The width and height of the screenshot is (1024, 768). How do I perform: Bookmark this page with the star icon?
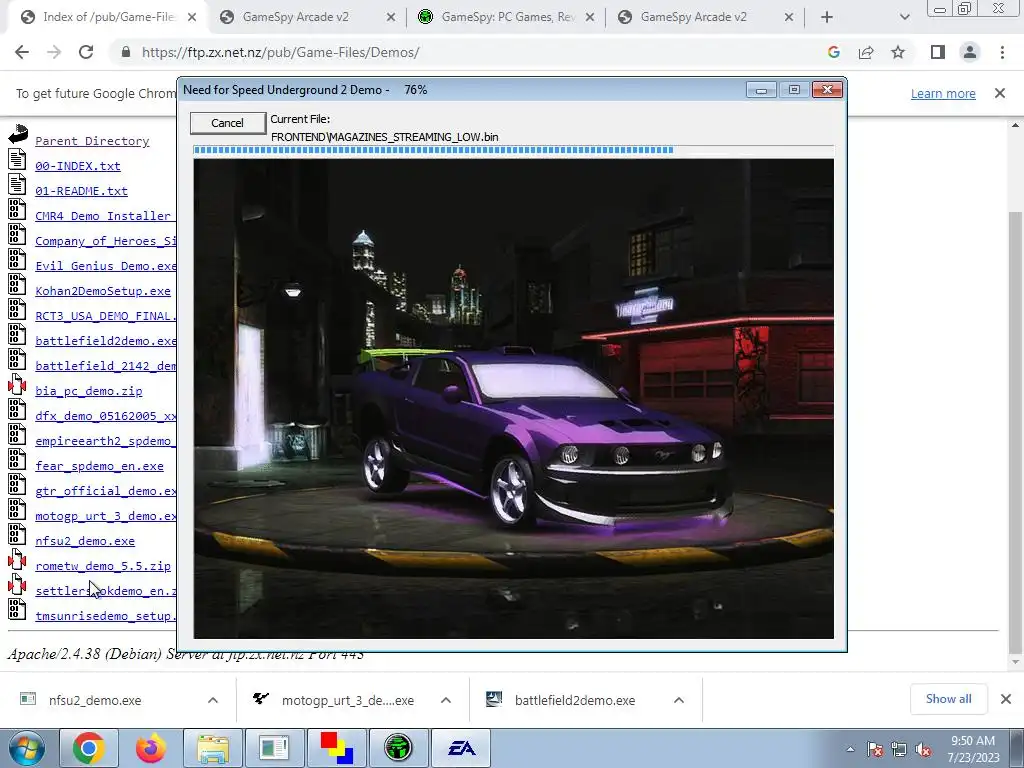pyautogui.click(x=898, y=52)
